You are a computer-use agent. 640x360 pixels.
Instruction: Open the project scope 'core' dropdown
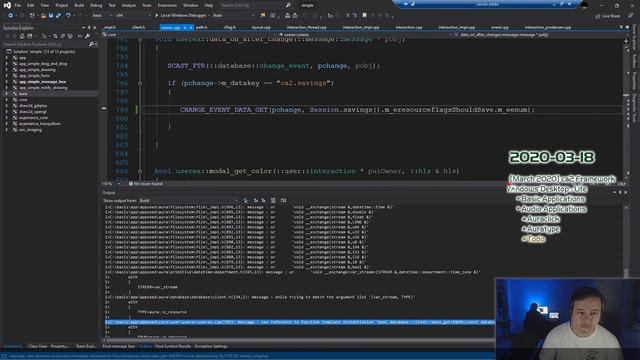coord(188,35)
